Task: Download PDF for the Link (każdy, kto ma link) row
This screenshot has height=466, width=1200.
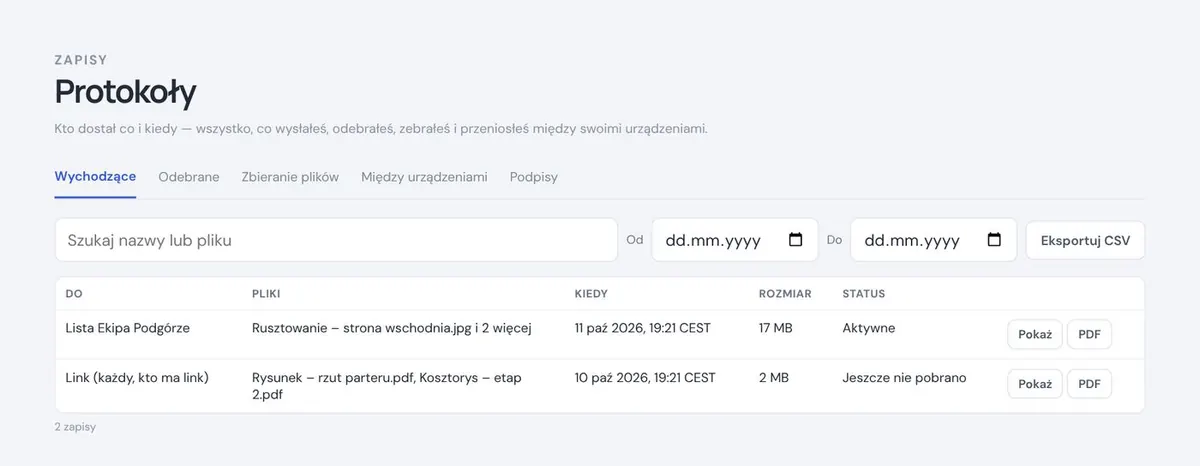Action: tap(1089, 384)
